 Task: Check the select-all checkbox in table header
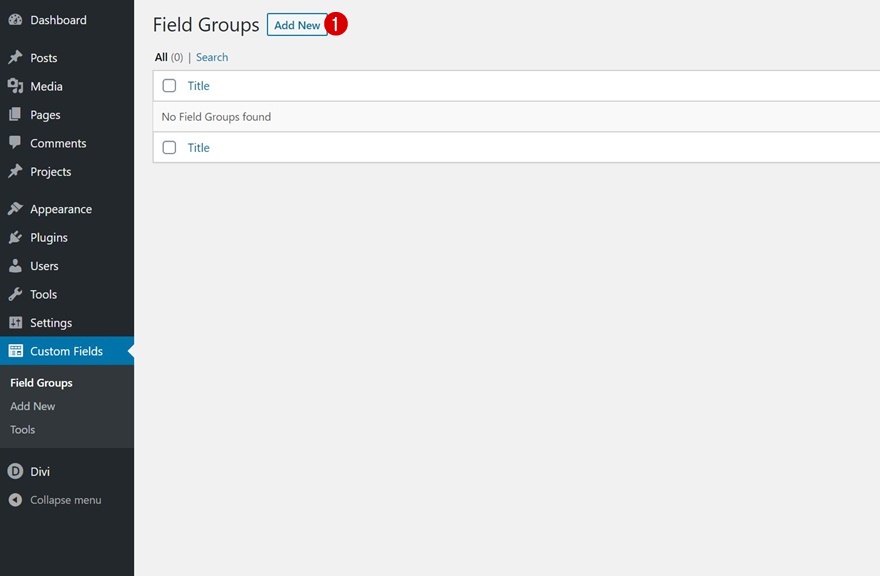click(x=169, y=86)
